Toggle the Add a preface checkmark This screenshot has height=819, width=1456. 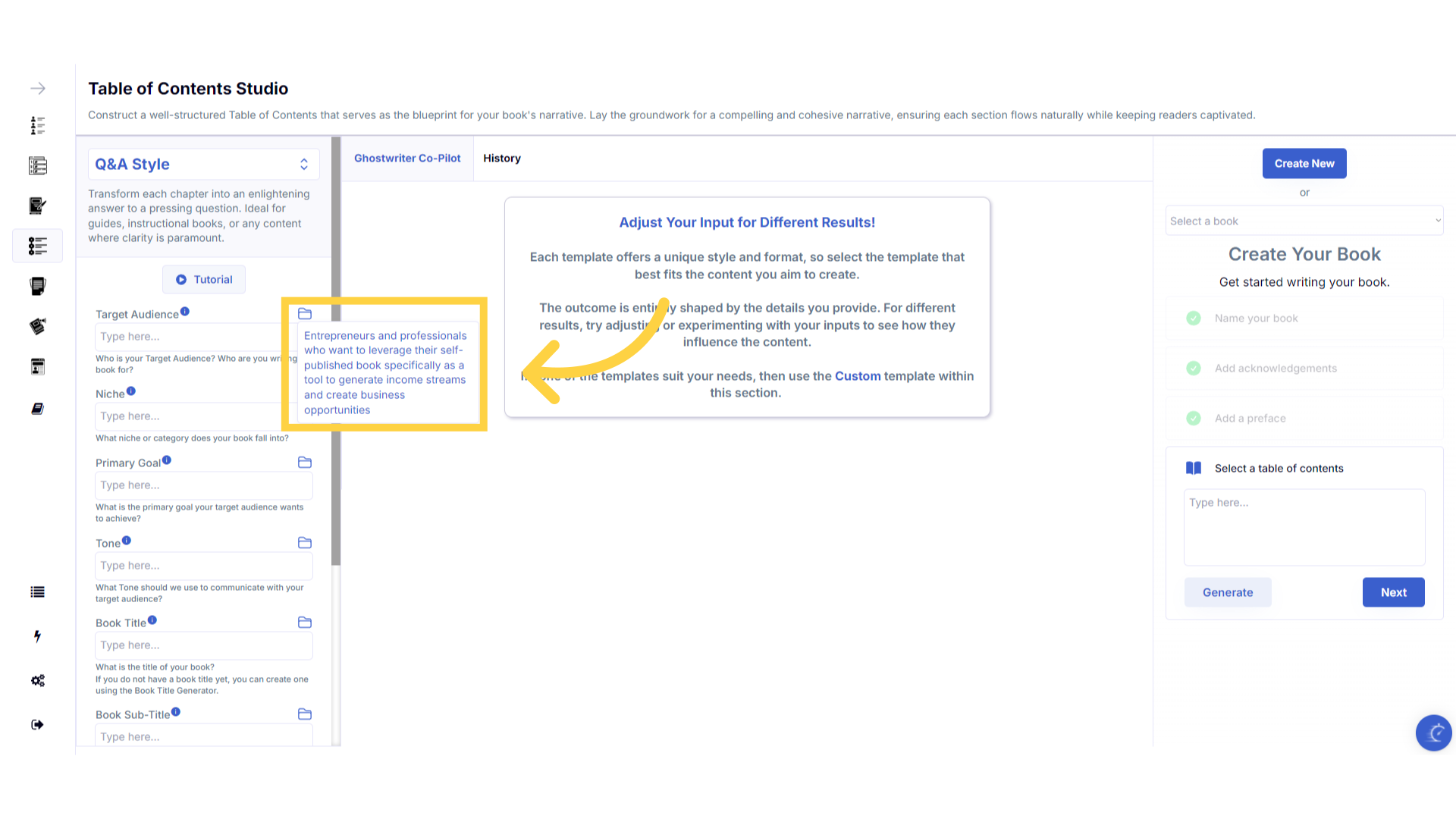pos(1194,419)
